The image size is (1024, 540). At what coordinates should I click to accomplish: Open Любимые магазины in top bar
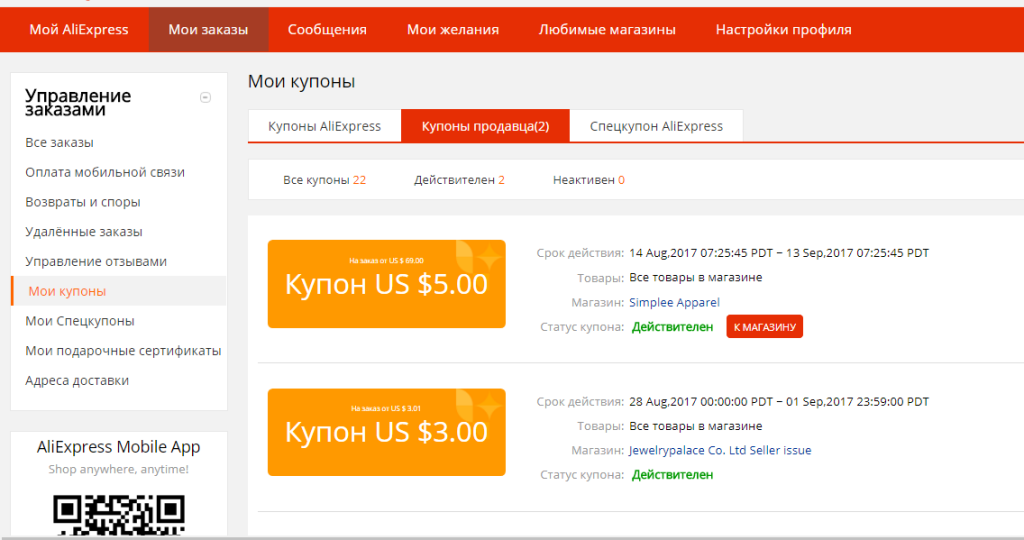click(607, 29)
